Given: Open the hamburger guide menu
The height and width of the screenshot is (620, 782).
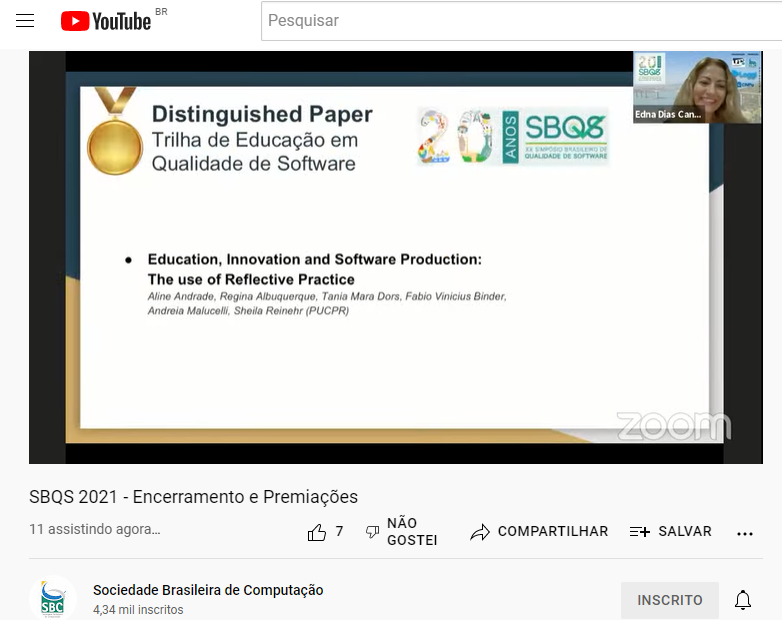Looking at the screenshot, I should pos(25,21).
